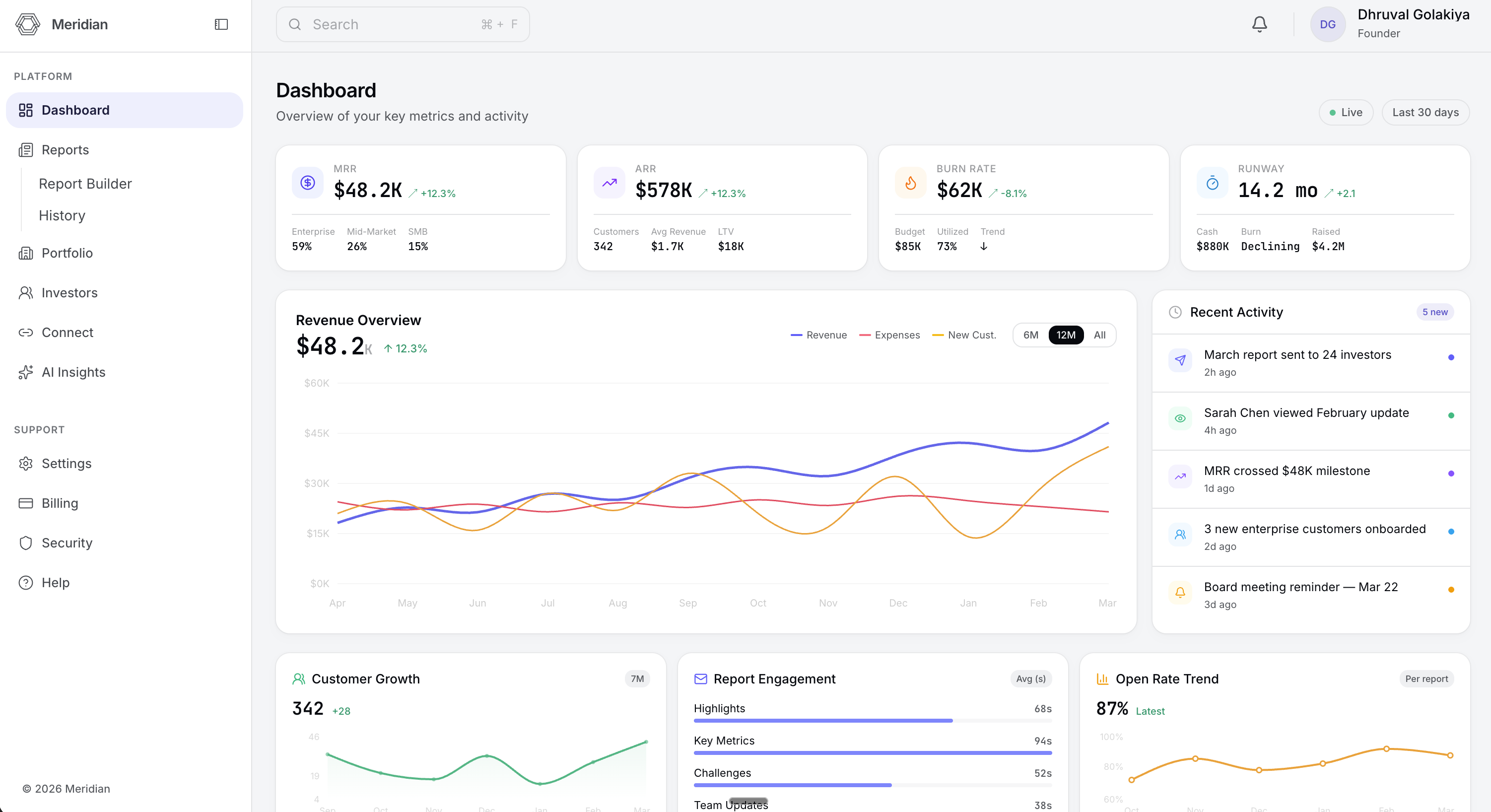This screenshot has width=1491, height=812.
Task: Click the Live status badge
Action: [x=1345, y=112]
